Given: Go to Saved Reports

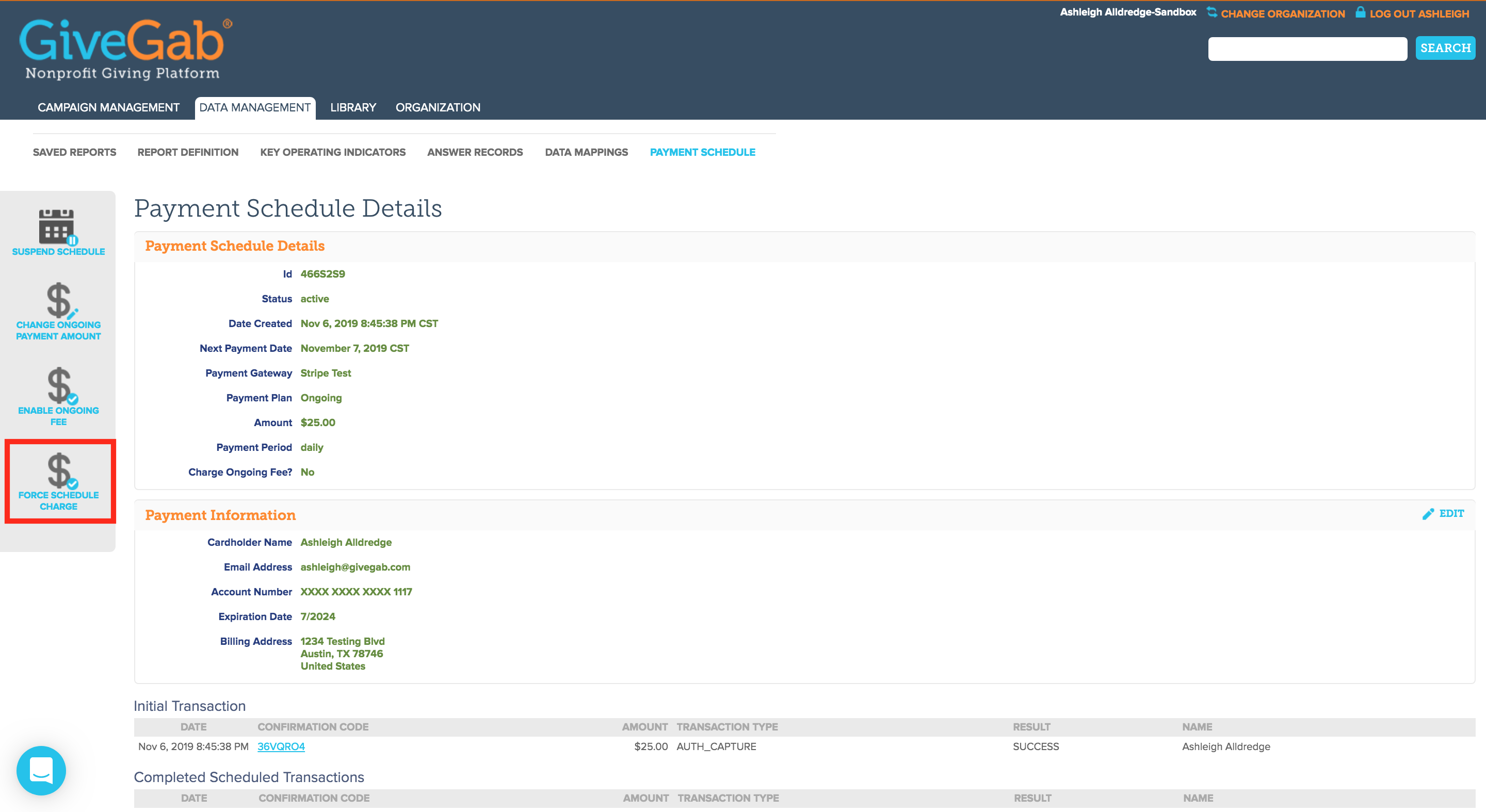Looking at the screenshot, I should 74,152.
